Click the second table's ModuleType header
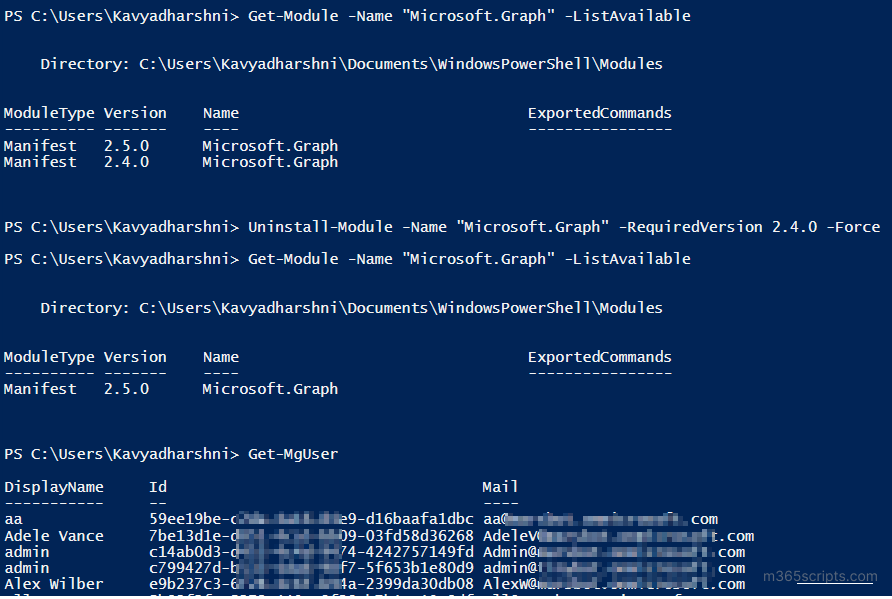This screenshot has width=892, height=599. [49, 357]
